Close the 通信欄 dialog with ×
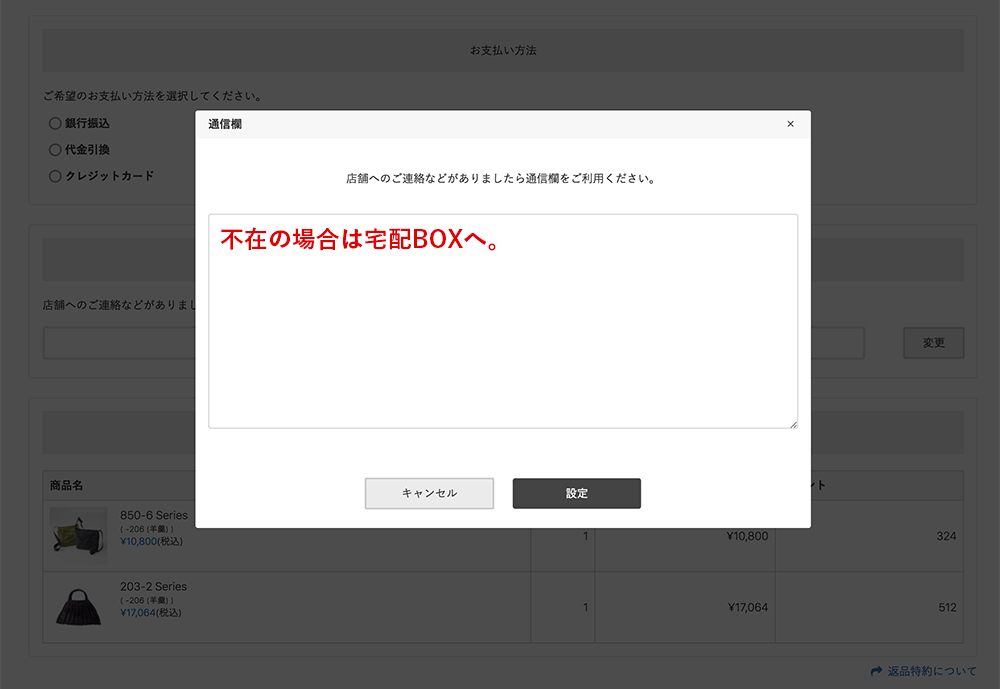The width and height of the screenshot is (1000, 689). [790, 124]
